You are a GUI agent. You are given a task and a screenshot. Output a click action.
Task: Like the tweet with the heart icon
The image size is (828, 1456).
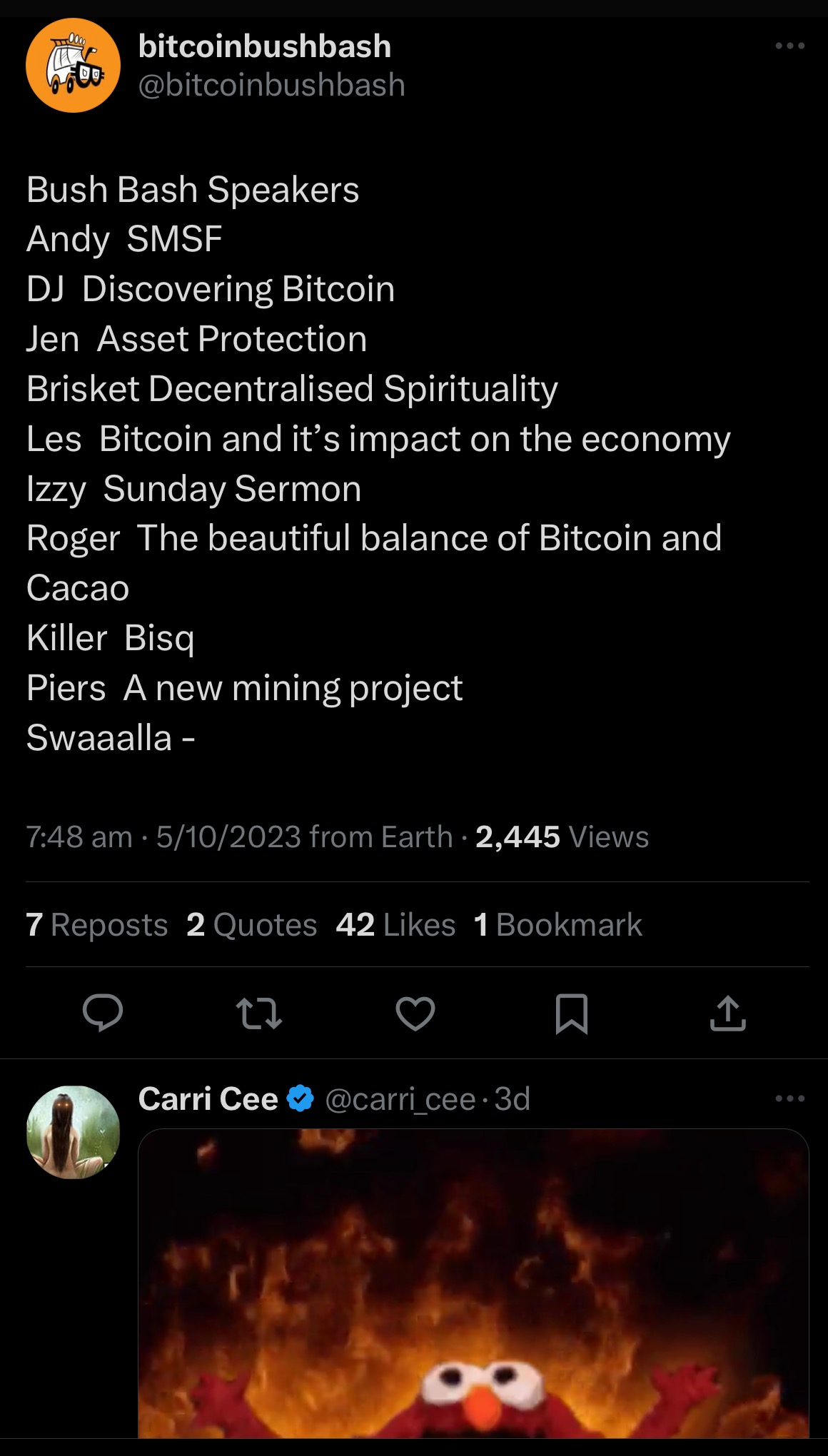415,1013
